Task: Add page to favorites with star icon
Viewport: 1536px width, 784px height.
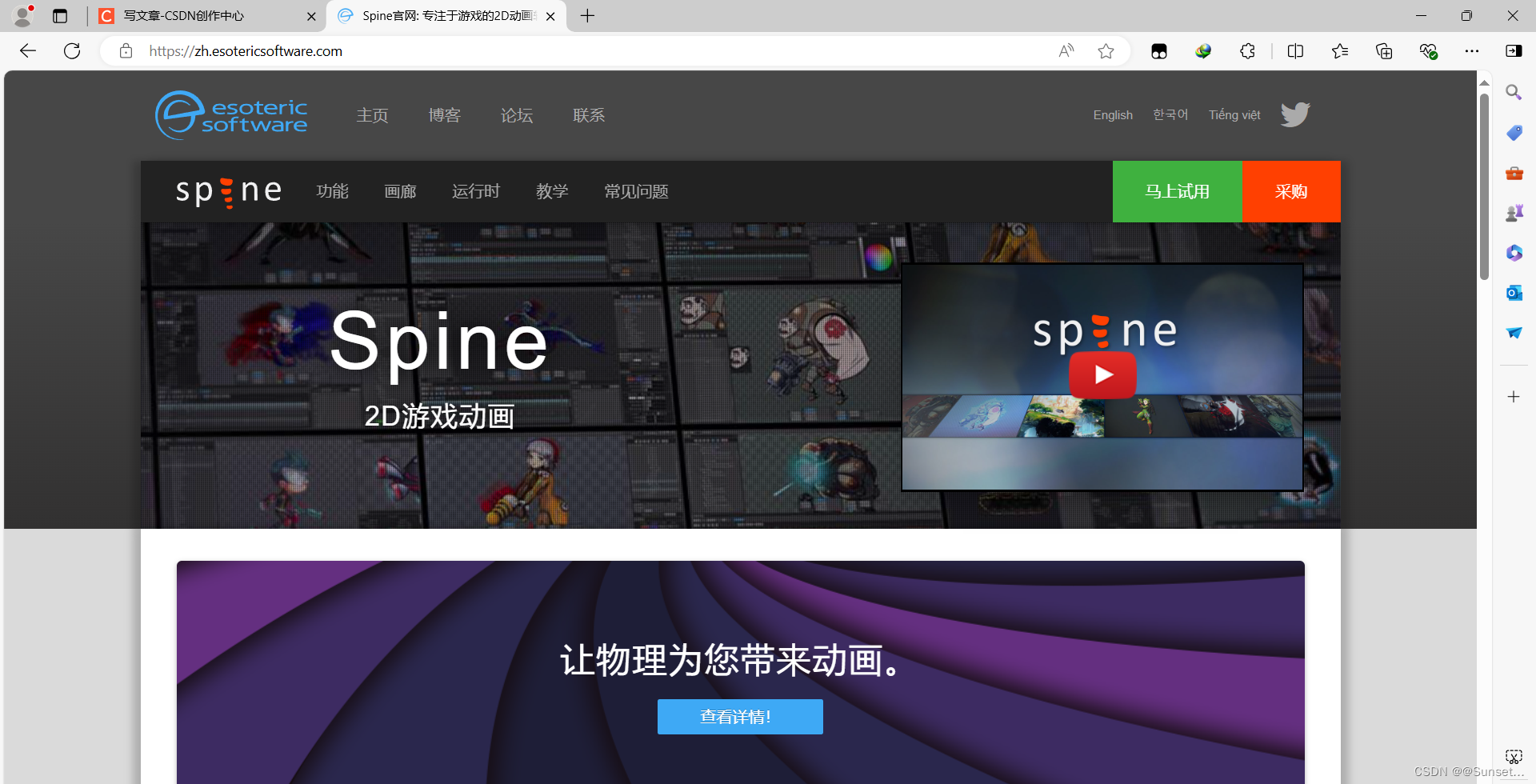Action: (1106, 51)
